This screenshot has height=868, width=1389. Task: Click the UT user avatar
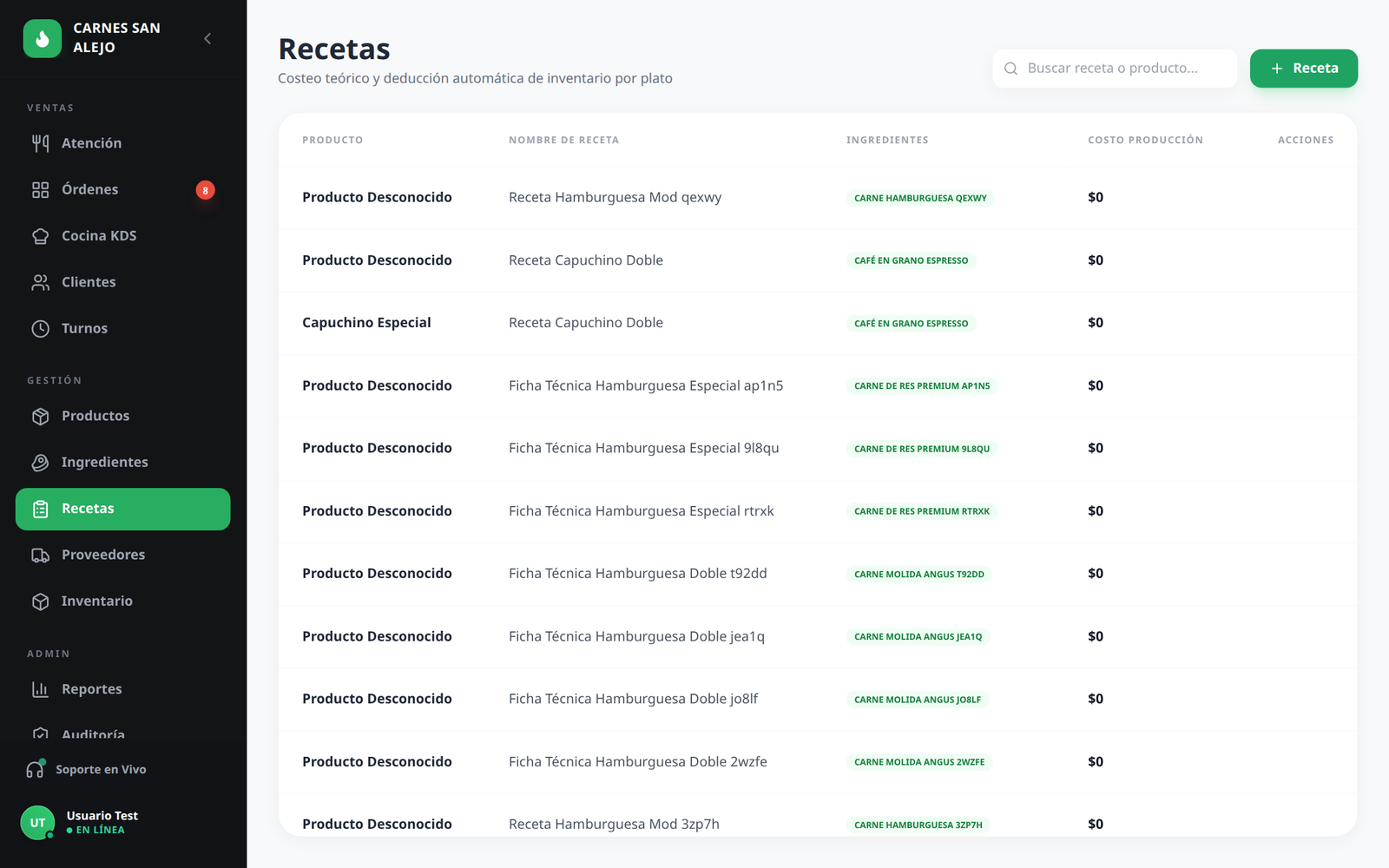37,823
